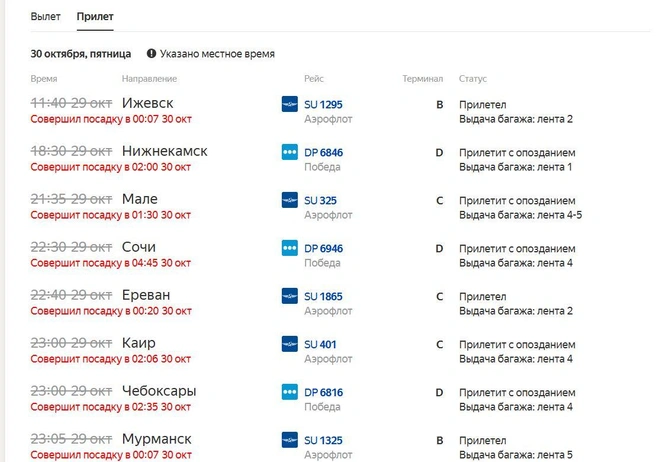The width and height of the screenshot is (656, 462).
Task: Open flight SU 1295 details
Action: click(x=323, y=105)
